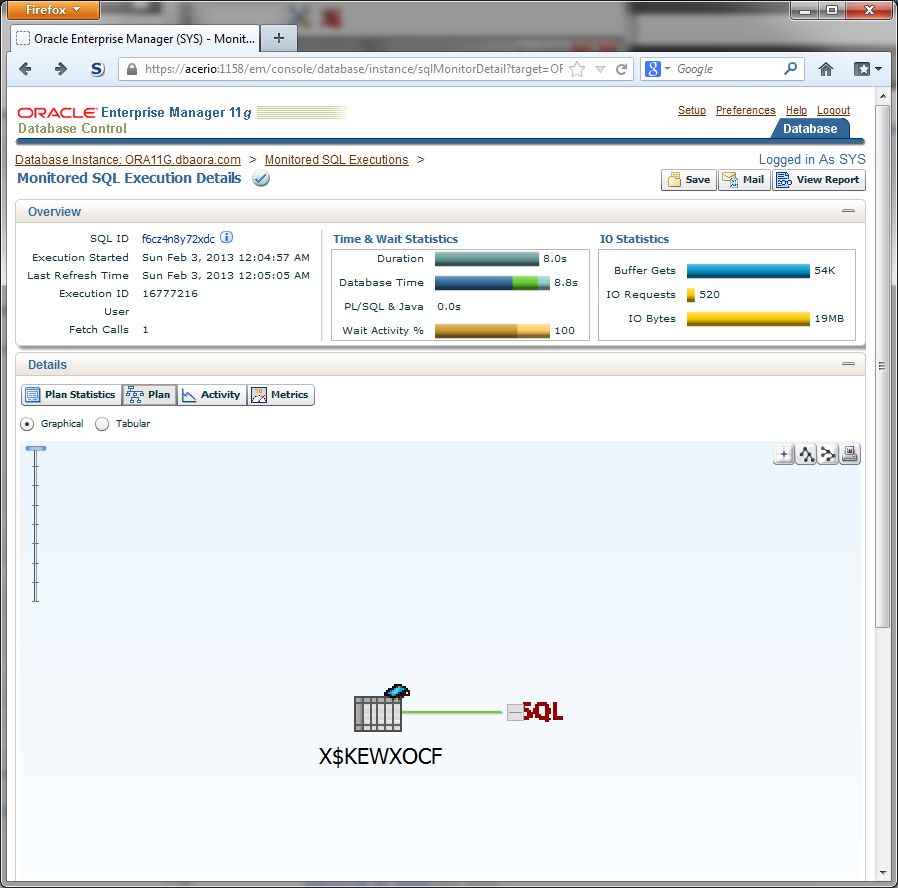Click the URL address field
Viewport: 898px width, 888px height.
coord(353,69)
